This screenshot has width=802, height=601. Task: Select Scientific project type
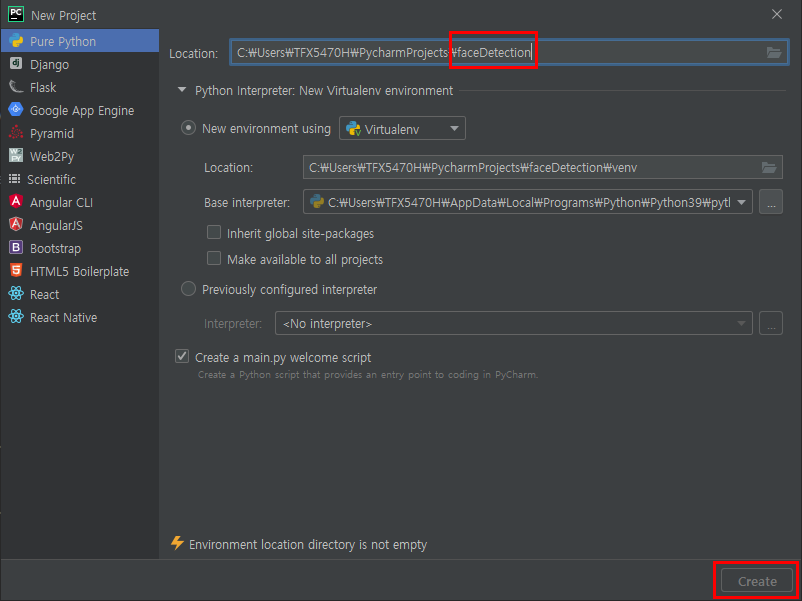[80, 179]
